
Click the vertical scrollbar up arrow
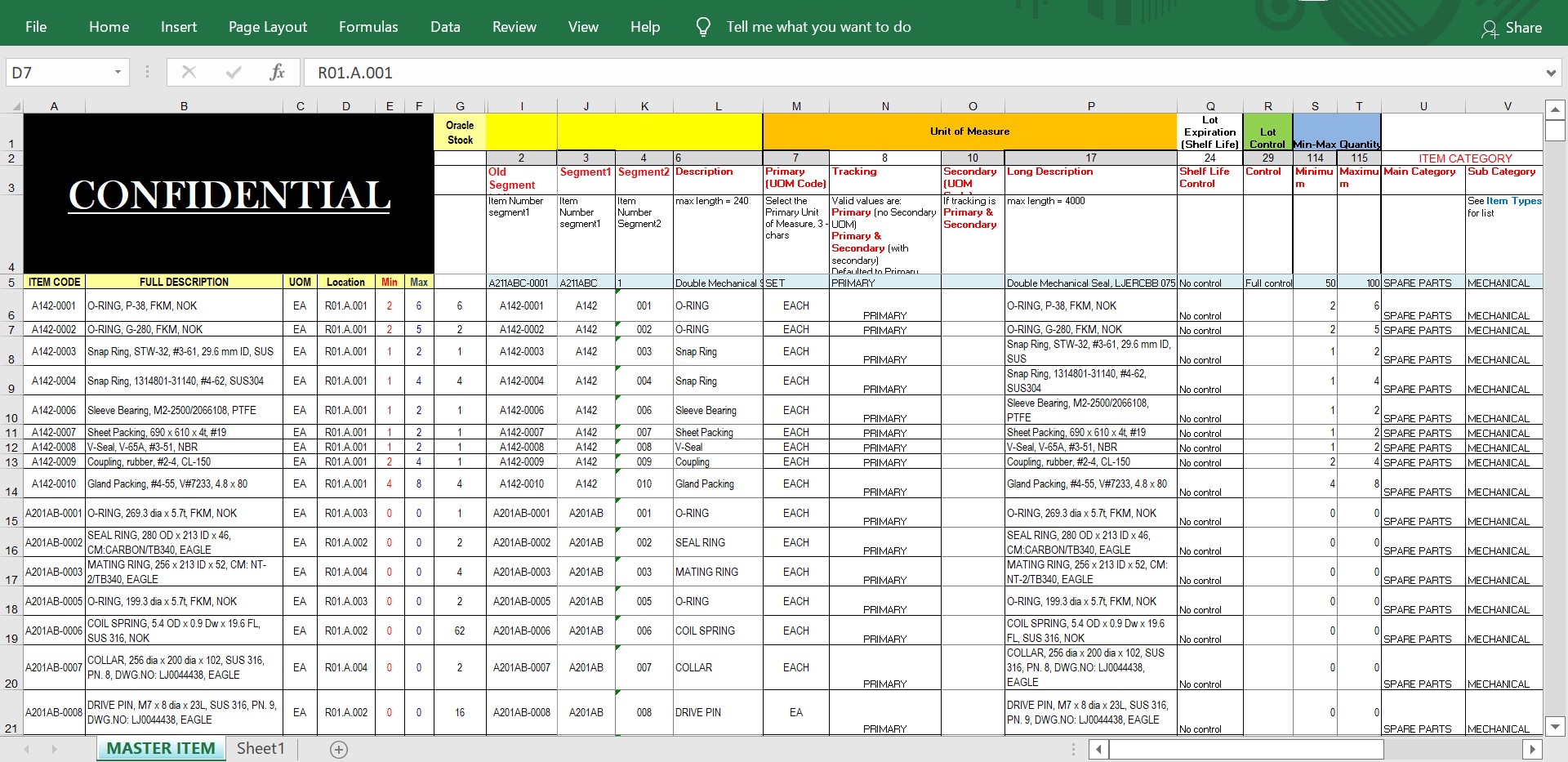coord(1555,109)
